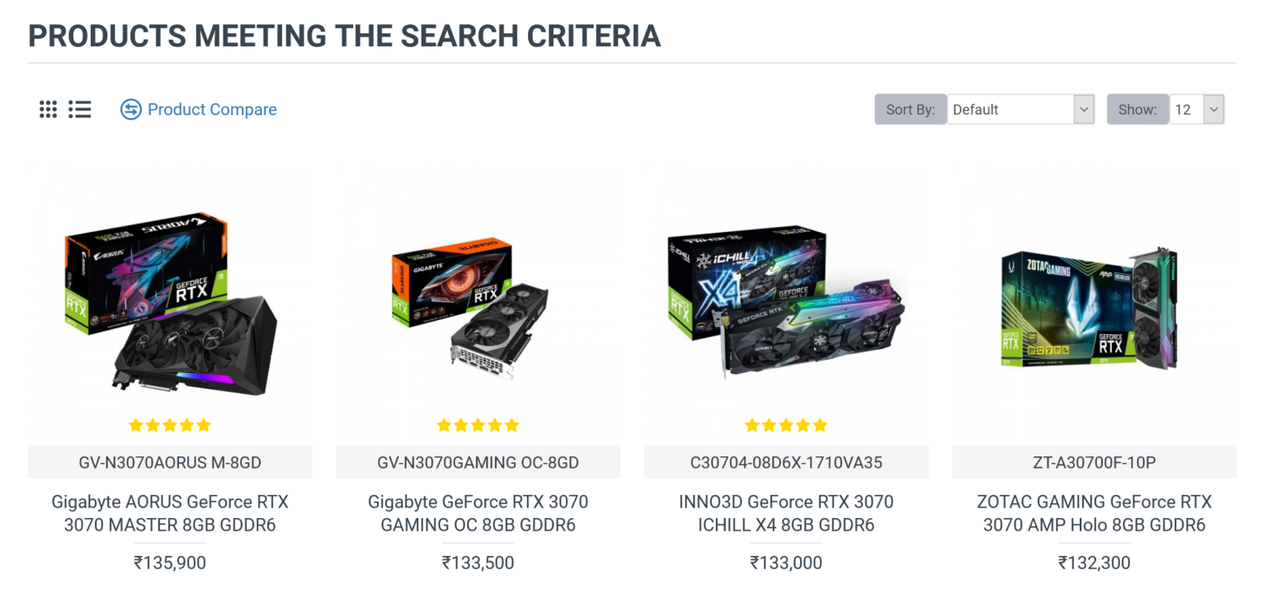Click star rating of Gigabyte AORUS MASTER
The height and width of the screenshot is (600, 1267).
click(170, 425)
